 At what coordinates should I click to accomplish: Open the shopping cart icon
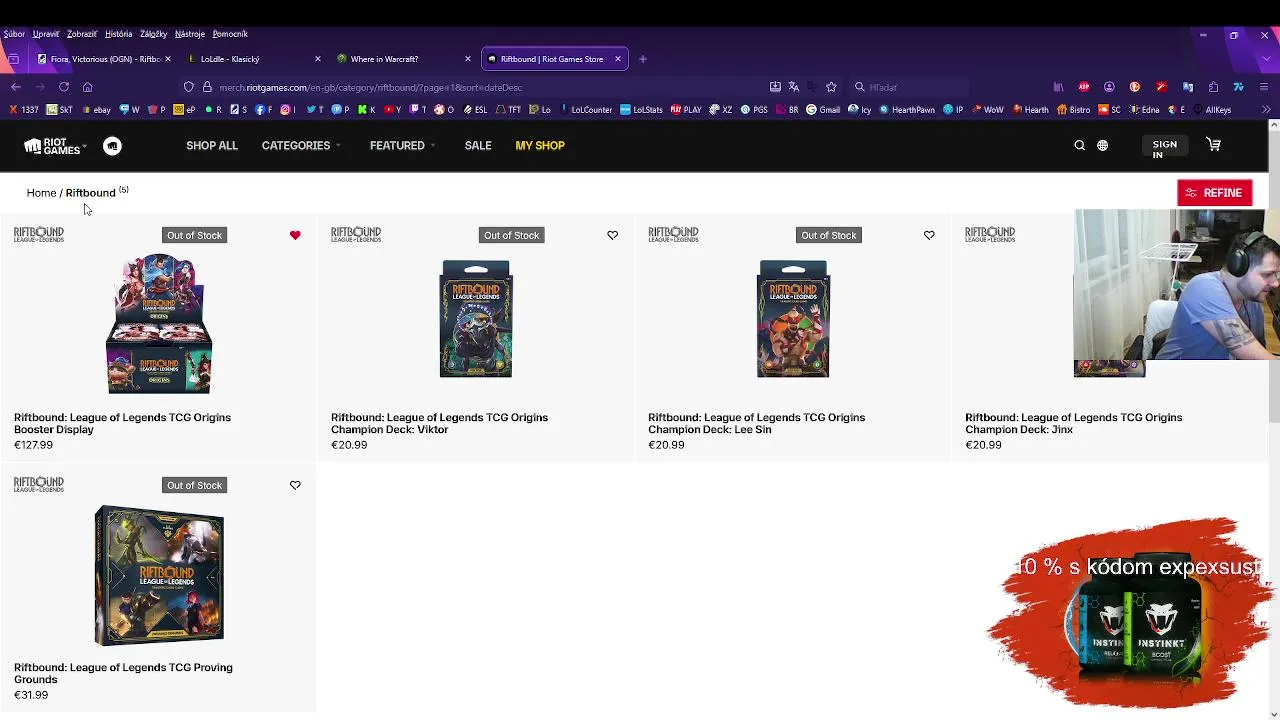1213,145
